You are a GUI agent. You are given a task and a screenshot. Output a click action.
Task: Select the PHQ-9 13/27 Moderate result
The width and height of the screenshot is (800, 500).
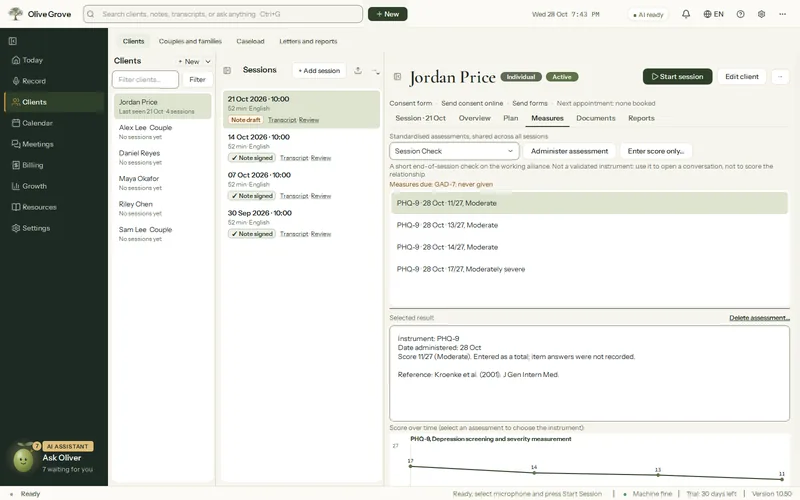[589, 225]
